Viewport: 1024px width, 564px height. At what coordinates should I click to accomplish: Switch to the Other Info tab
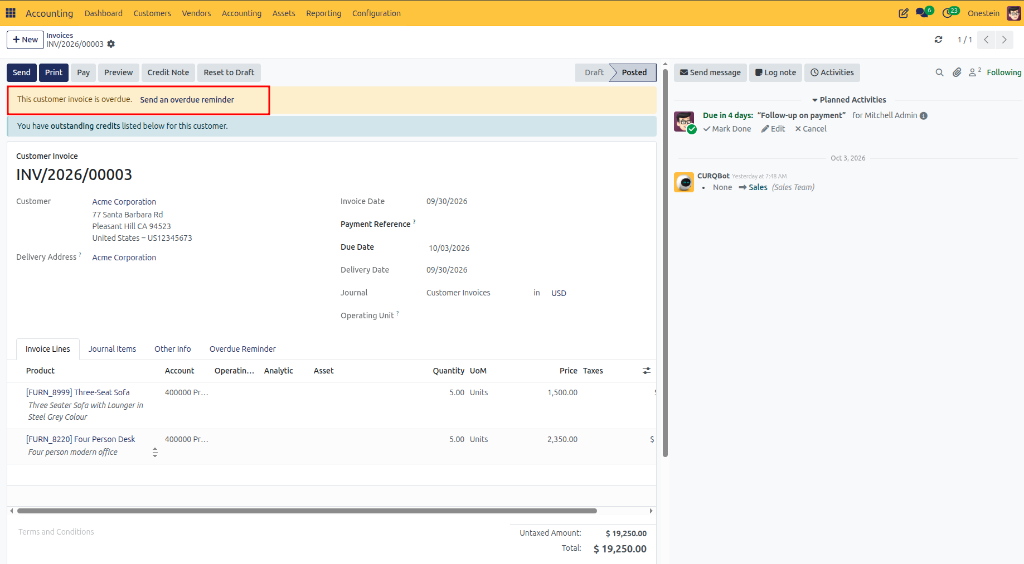pos(172,349)
